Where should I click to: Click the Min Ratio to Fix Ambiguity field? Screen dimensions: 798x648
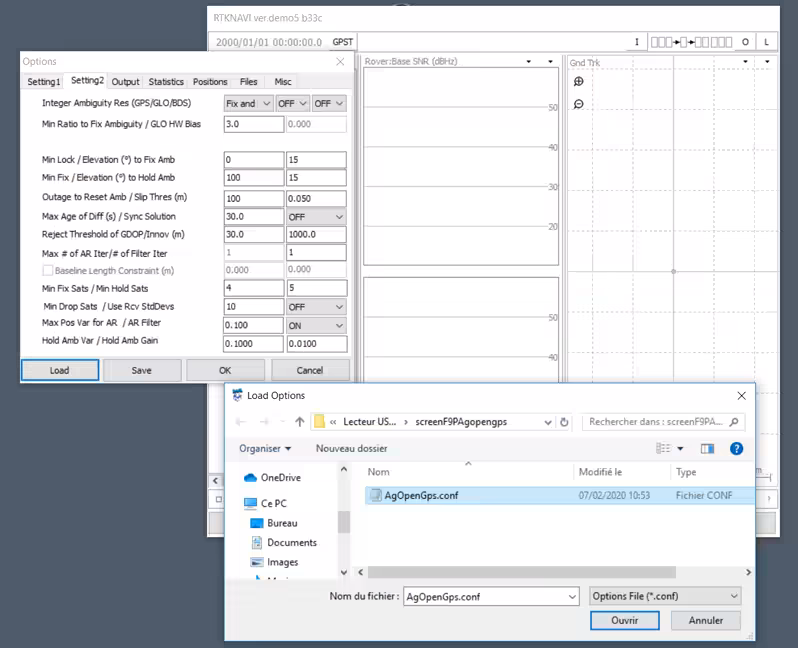(x=253, y=125)
